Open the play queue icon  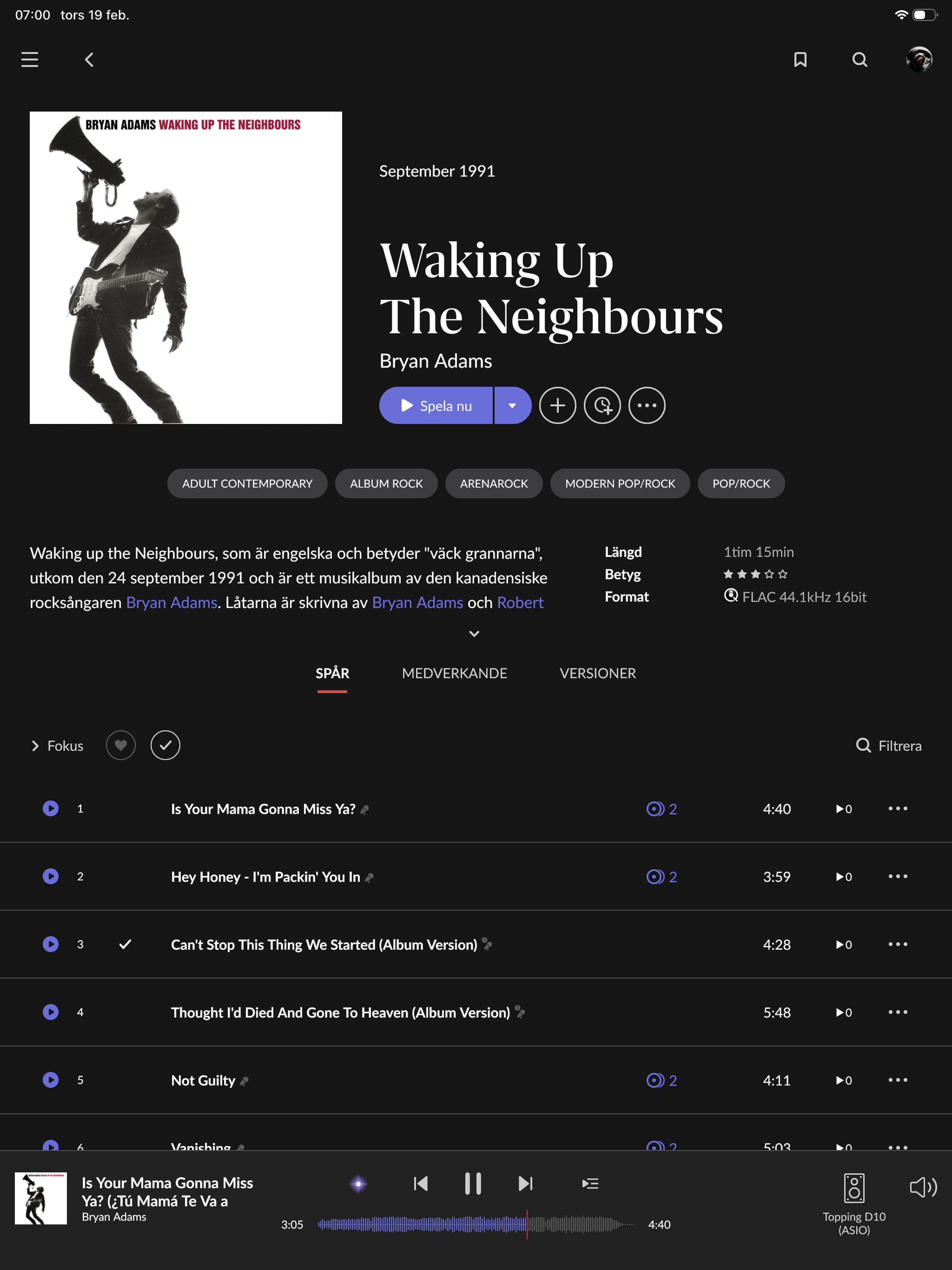click(590, 1183)
